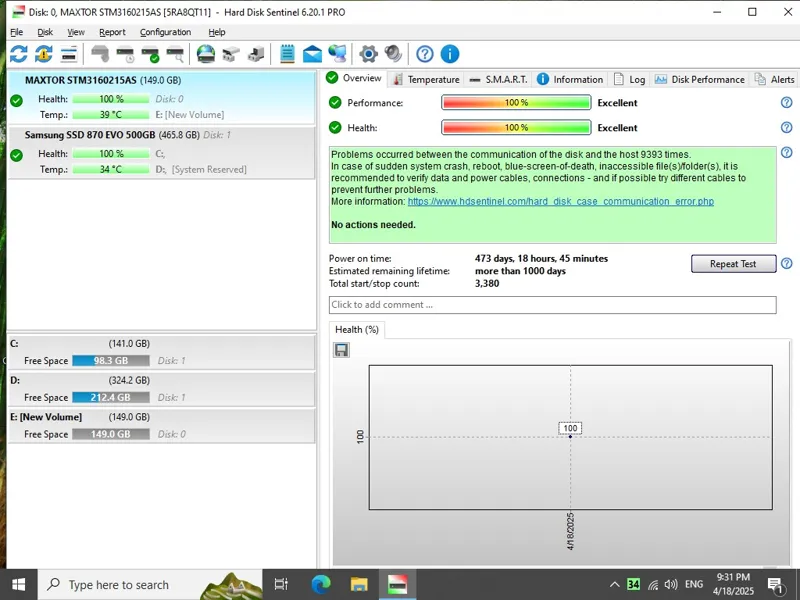The height and width of the screenshot is (600, 800).
Task: Click the disk with clock toolbar icon
Action: click(x=125, y=54)
